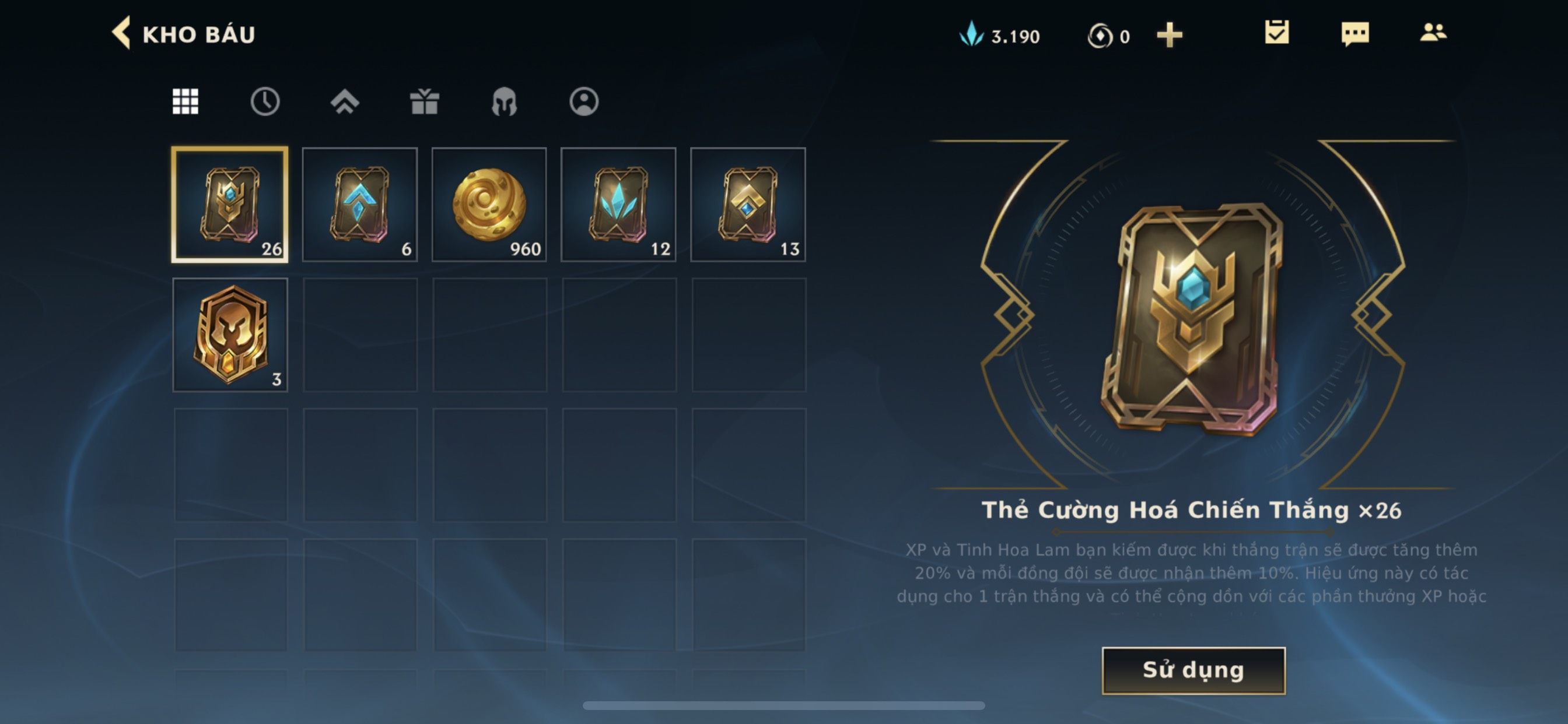Viewport: 1568px width, 724px height.
Task: Select the win boost card with 26
Action: point(230,205)
